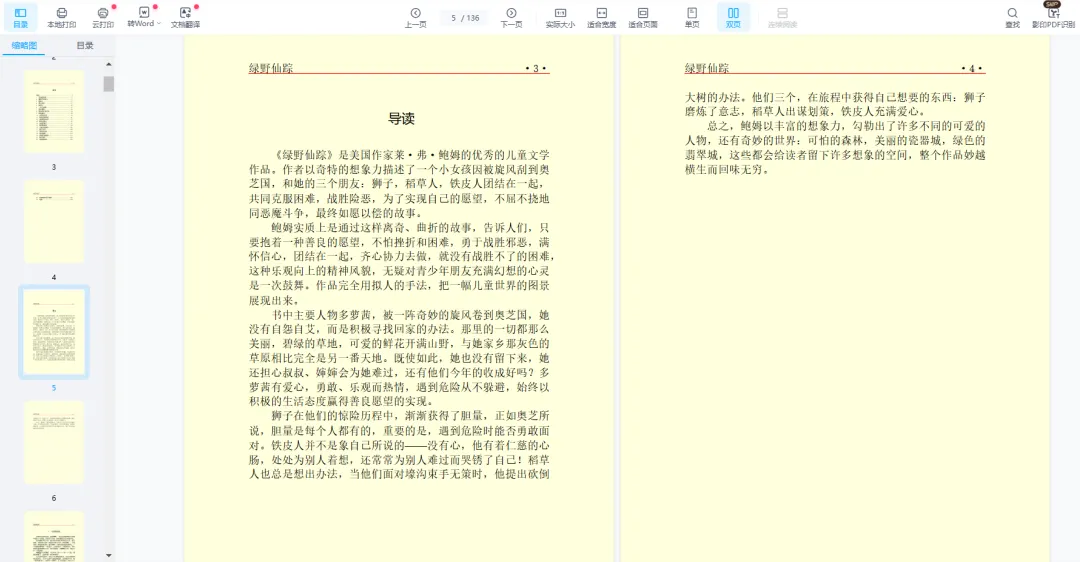Image resolution: width=1080 pixels, height=562 pixels.
Task: Choose 适合宽度 fit width view
Action: [x=601, y=17]
